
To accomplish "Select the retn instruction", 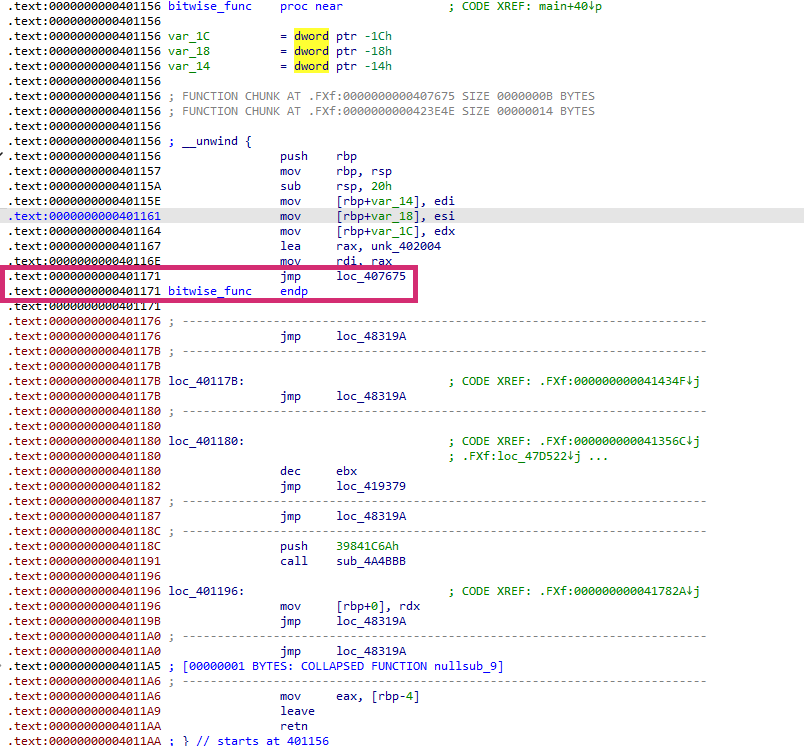I will click(294, 727).
